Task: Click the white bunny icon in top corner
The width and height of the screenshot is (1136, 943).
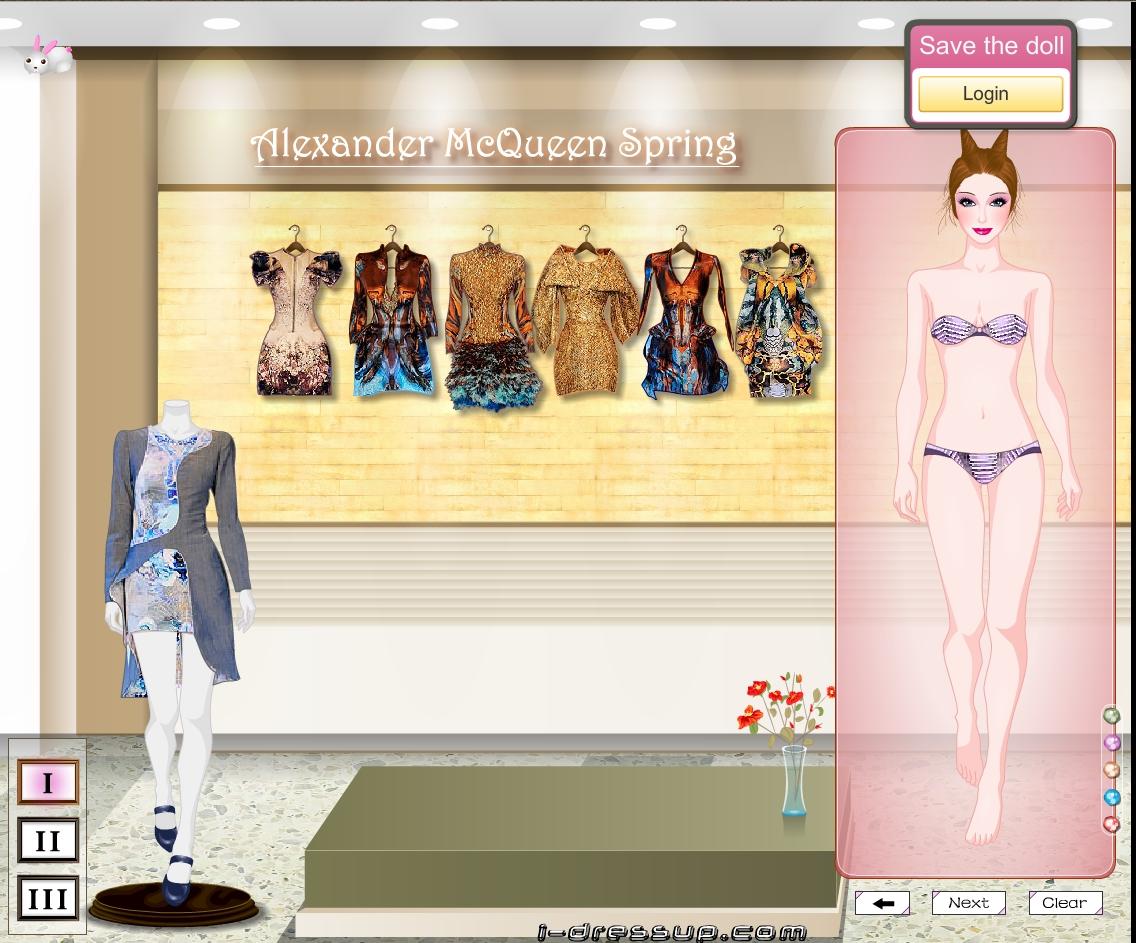Action: coord(45,55)
